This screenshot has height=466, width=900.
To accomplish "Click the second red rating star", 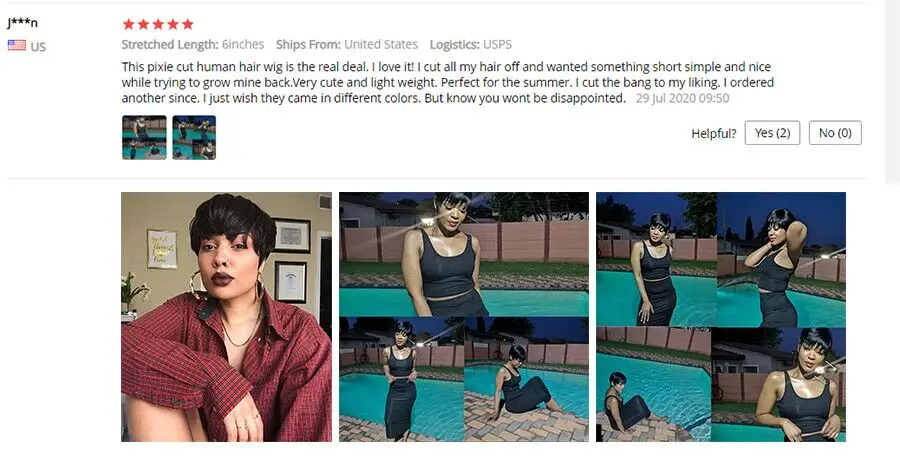I will pos(143,24).
